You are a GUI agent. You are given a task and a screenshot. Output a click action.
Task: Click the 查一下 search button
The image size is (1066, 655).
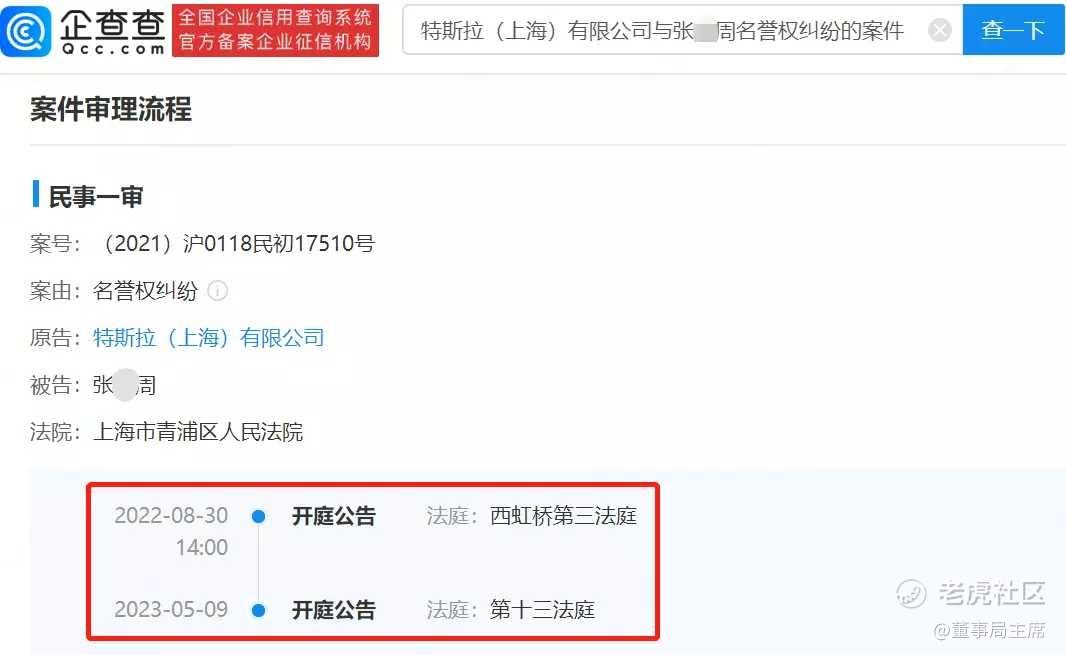[1013, 30]
